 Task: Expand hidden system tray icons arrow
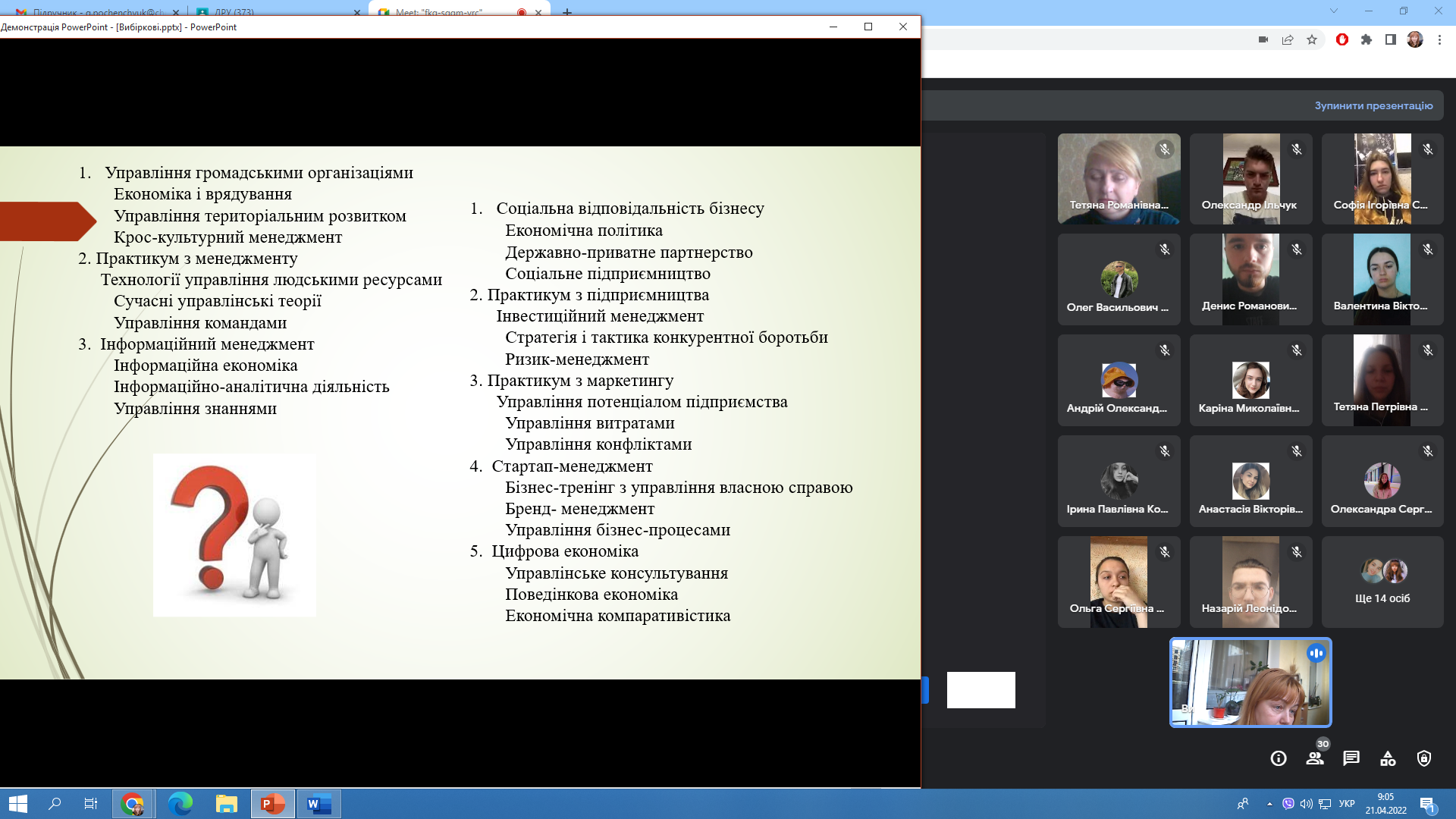tap(1269, 804)
